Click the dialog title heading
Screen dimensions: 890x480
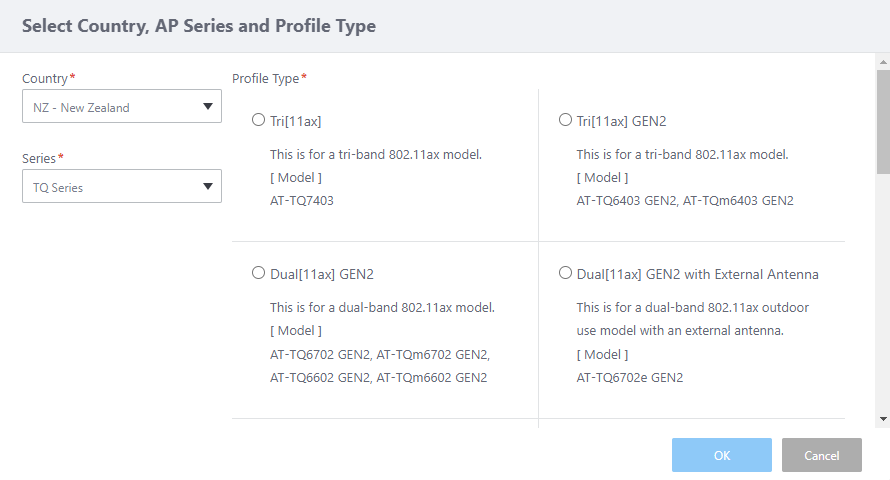[199, 26]
